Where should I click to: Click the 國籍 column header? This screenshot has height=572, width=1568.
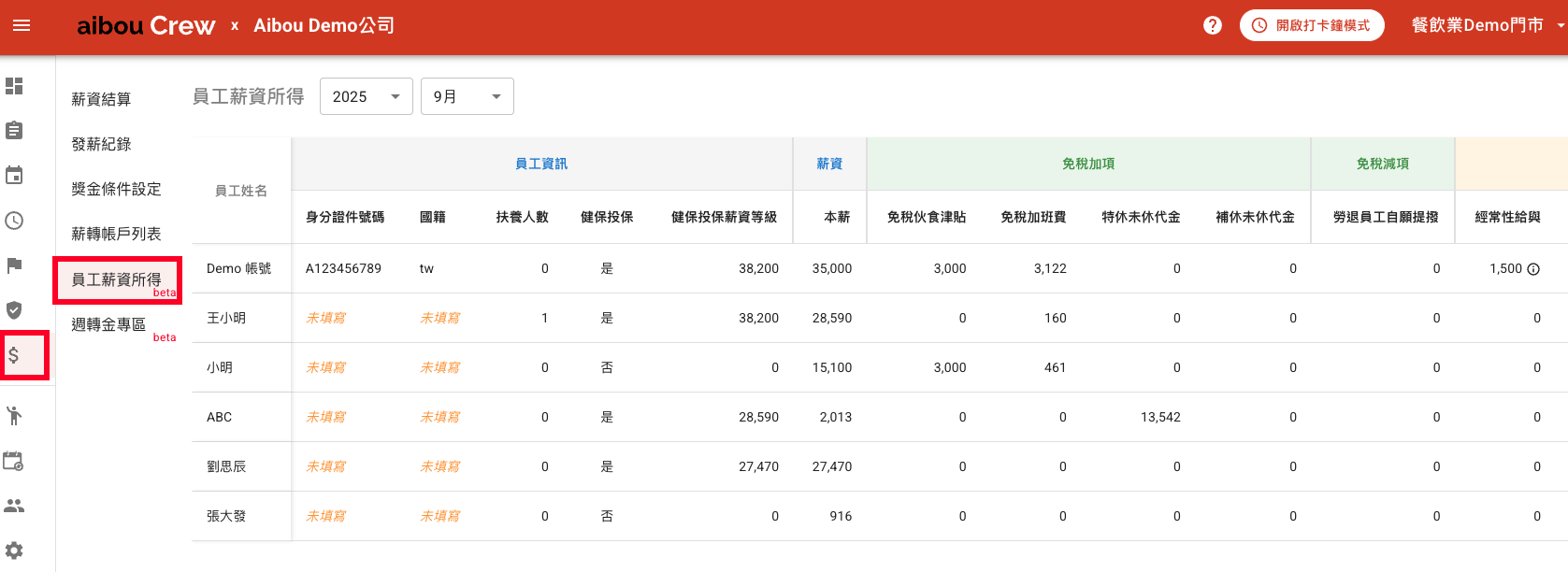click(x=433, y=217)
